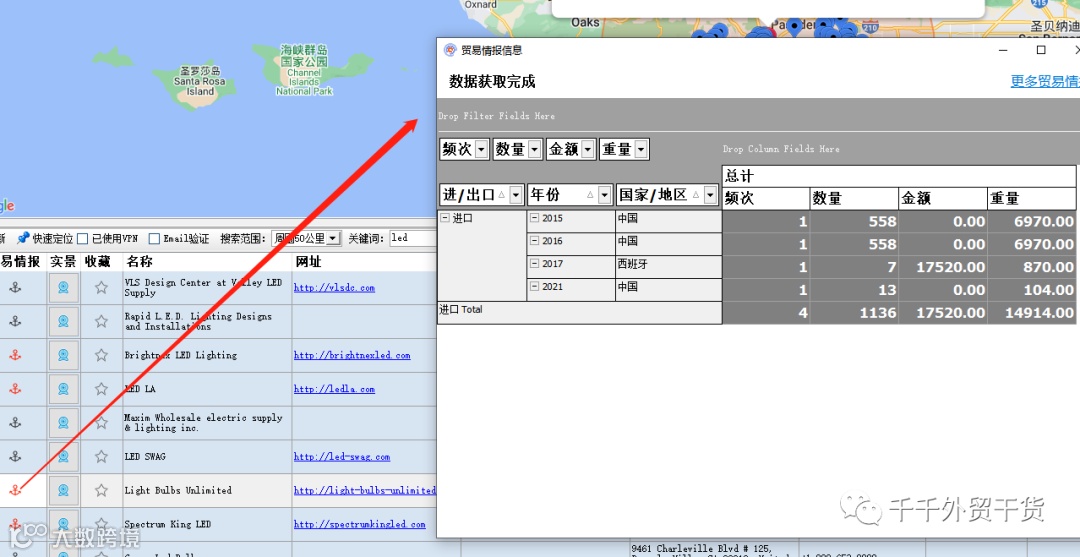Favorite VLS Design Center with its star

click(101, 287)
